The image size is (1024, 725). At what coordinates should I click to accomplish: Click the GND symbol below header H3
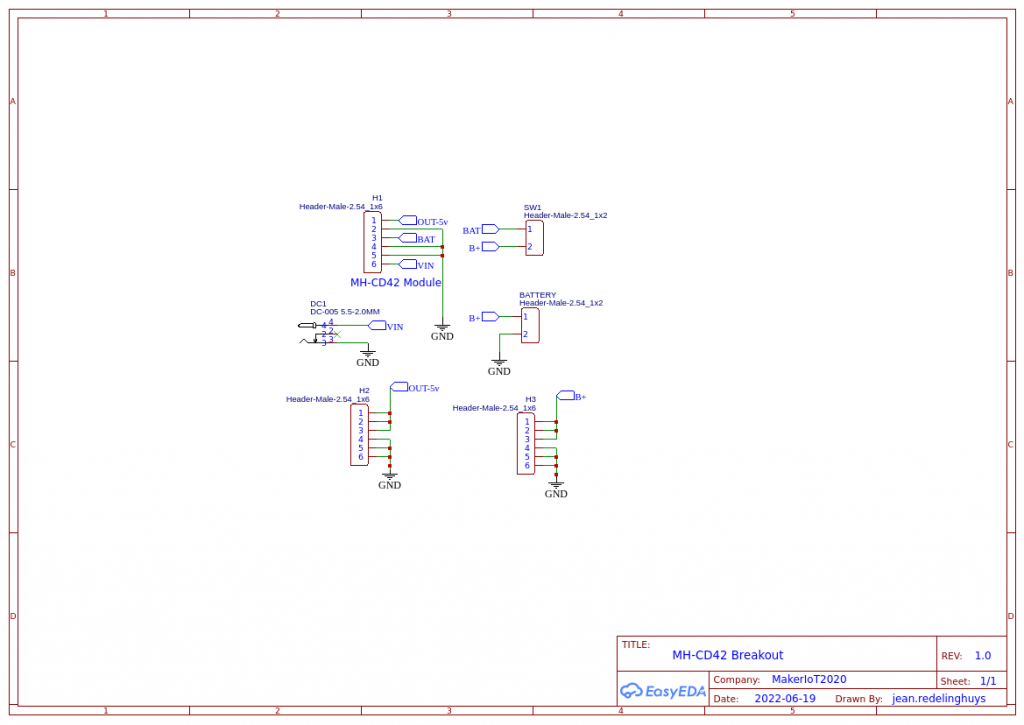556,489
